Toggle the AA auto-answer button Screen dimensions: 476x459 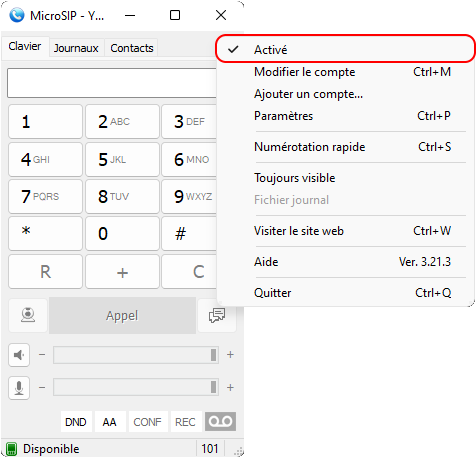coord(110,422)
